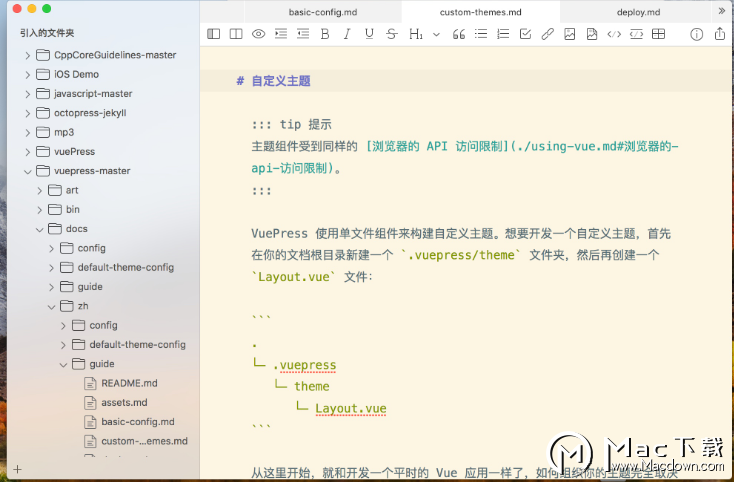Switch to custom-themes.md tab
This screenshot has width=734, height=482.
coord(481,12)
